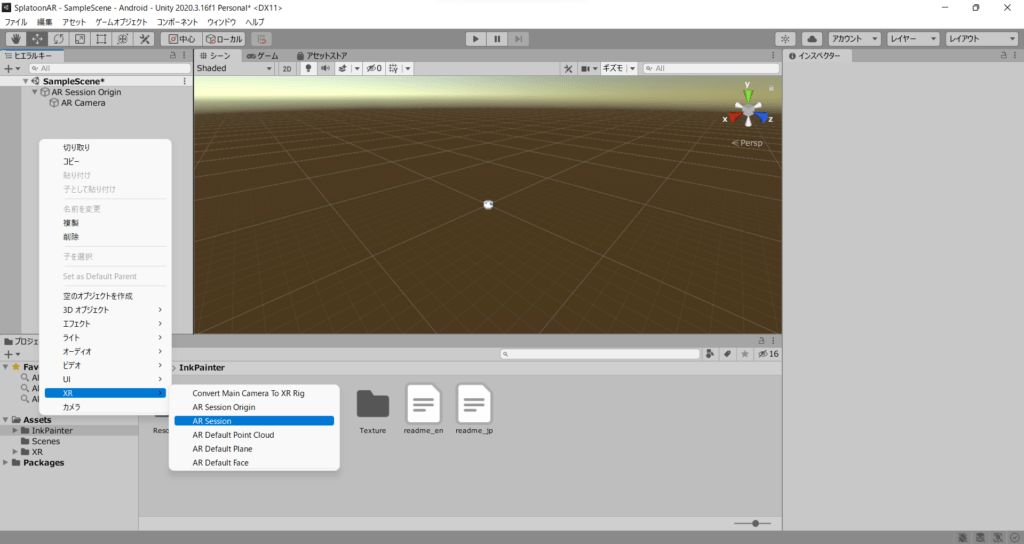Start Play mode
The width and height of the screenshot is (1024, 544).
[x=475, y=39]
